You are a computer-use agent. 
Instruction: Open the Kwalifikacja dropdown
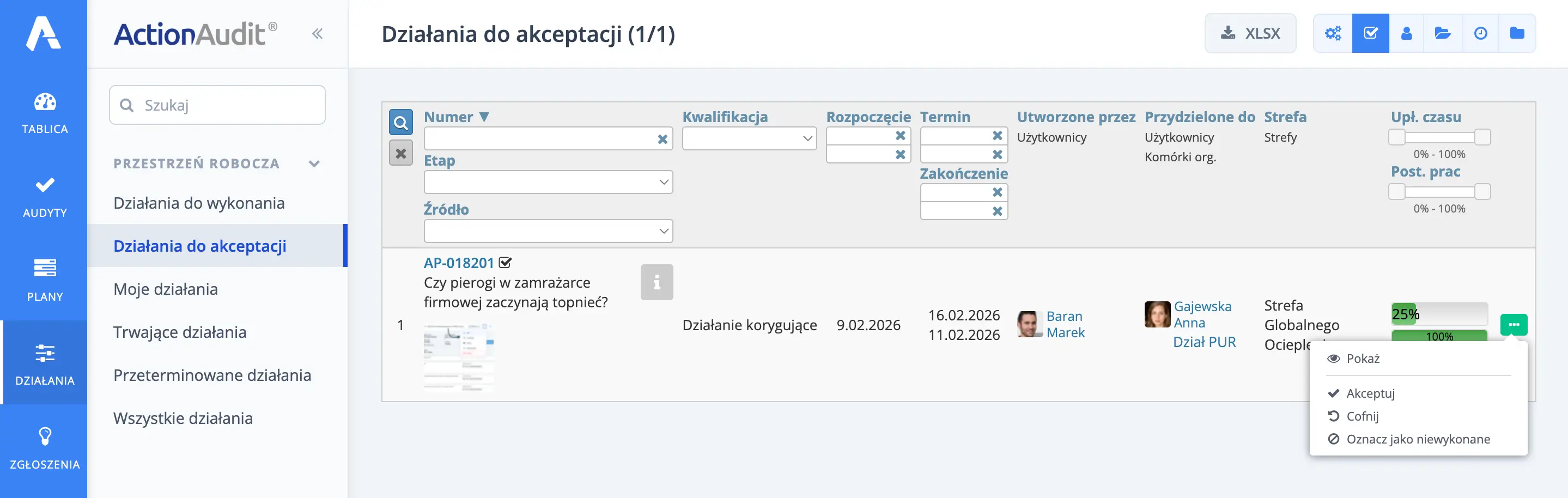[x=749, y=138]
